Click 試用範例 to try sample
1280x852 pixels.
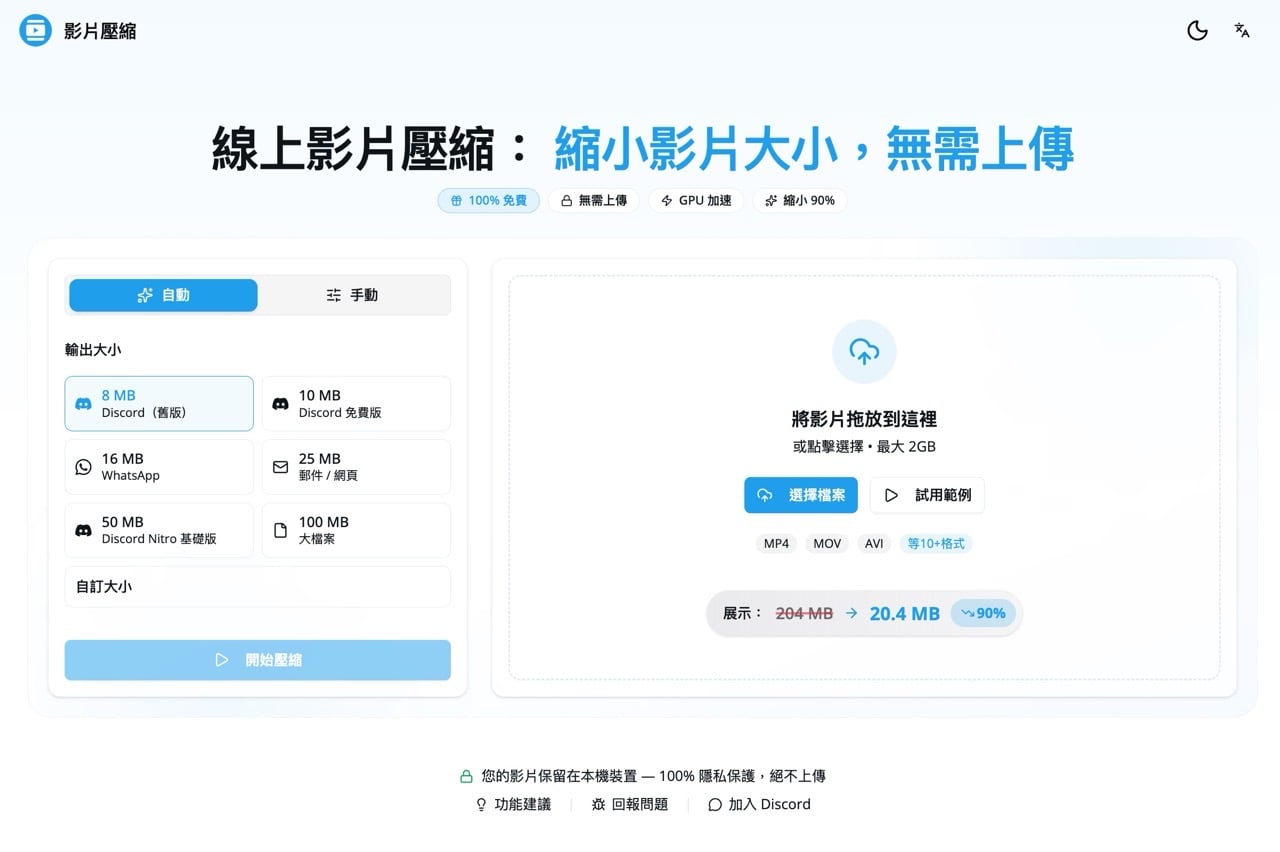tap(927, 495)
